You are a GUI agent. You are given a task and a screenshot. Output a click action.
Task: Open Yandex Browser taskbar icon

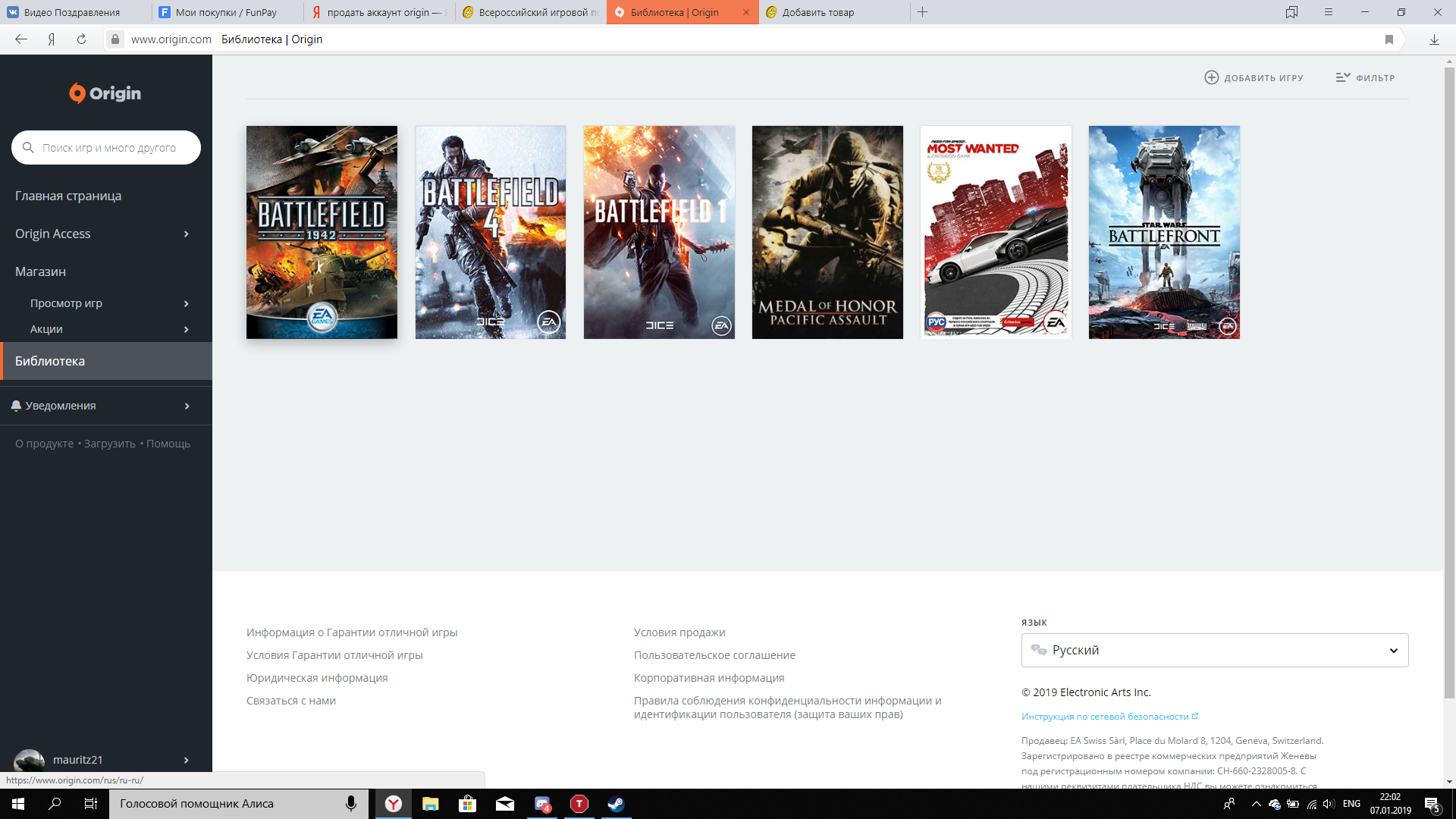pos(393,804)
